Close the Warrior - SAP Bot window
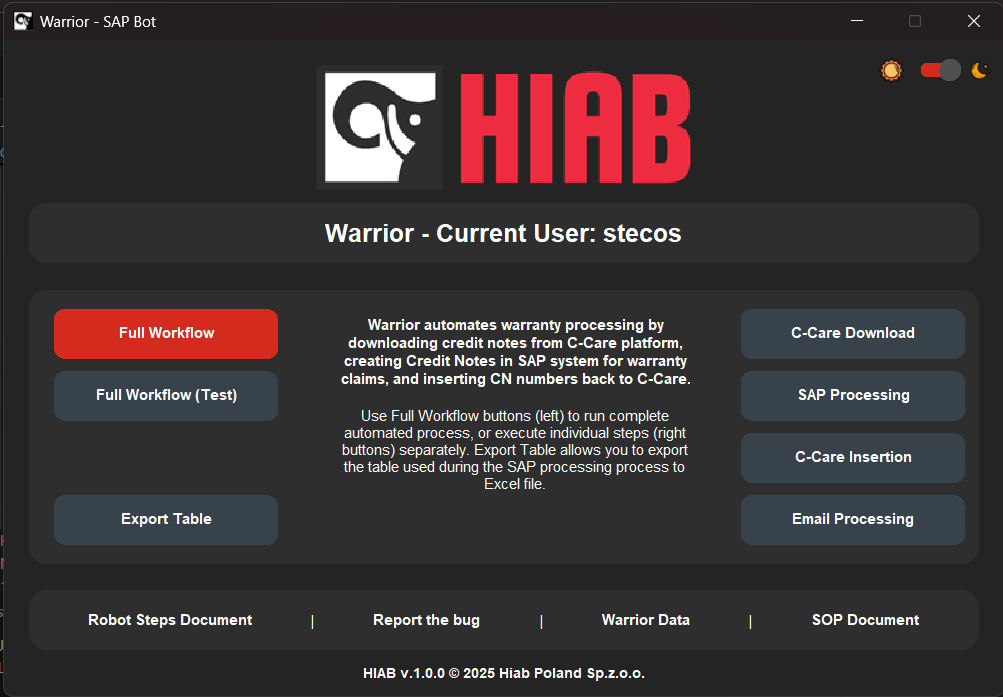 pyautogui.click(x=974, y=21)
